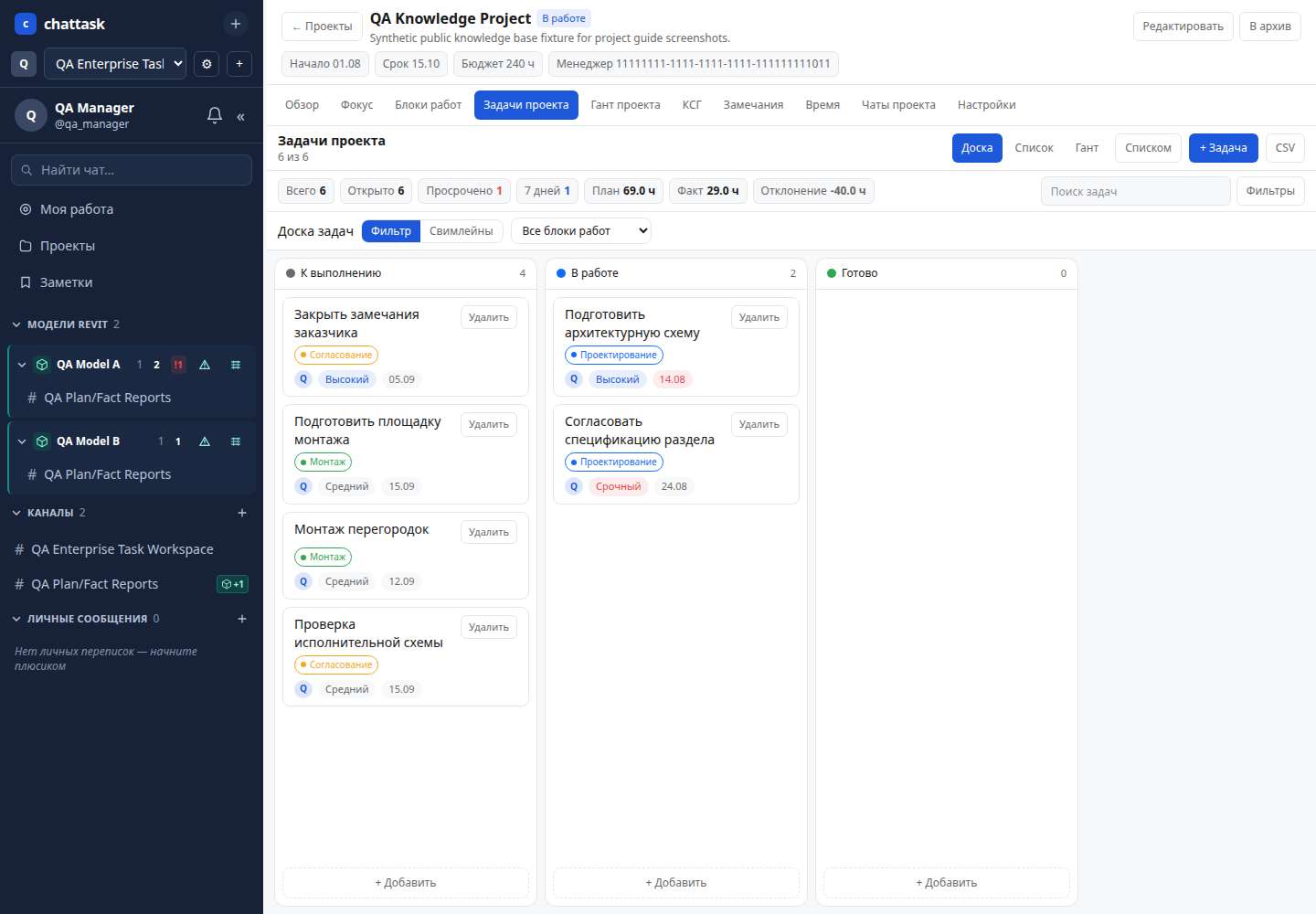The height and width of the screenshot is (914, 1316).
Task: Switch to Гант task view
Action: [1087, 148]
